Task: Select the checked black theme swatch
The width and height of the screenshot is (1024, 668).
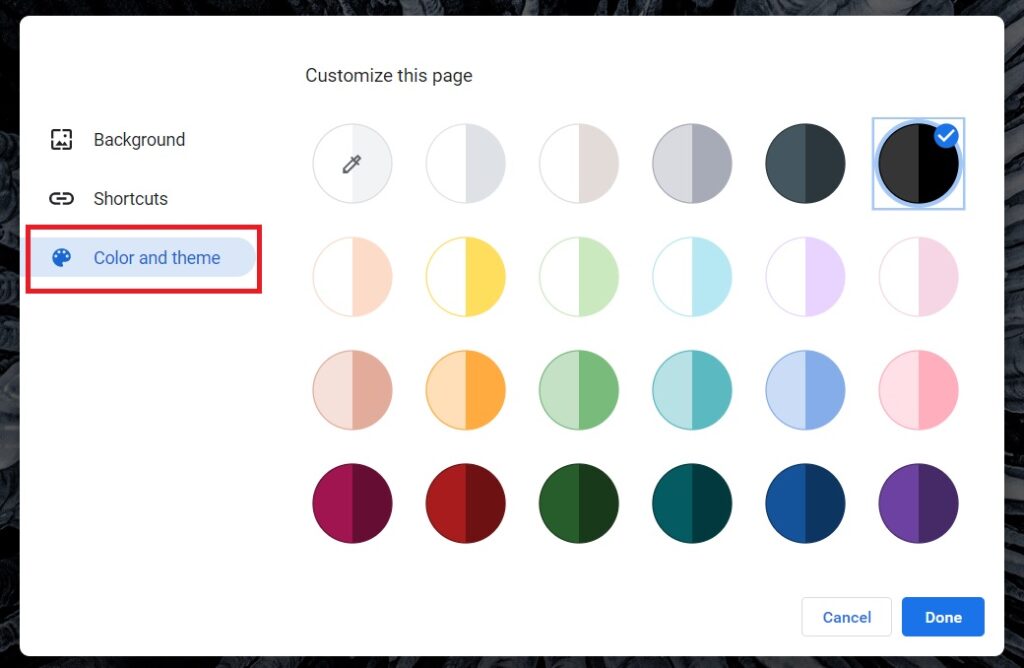Action: click(918, 163)
